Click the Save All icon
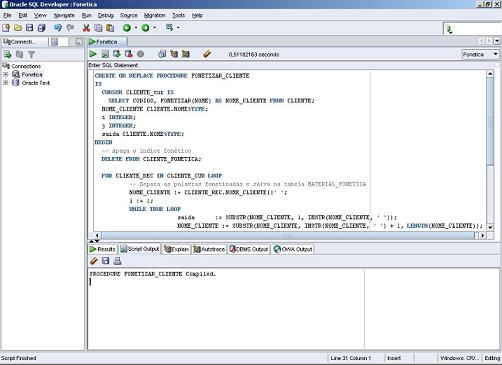The height and width of the screenshot is (365, 502). [41, 28]
